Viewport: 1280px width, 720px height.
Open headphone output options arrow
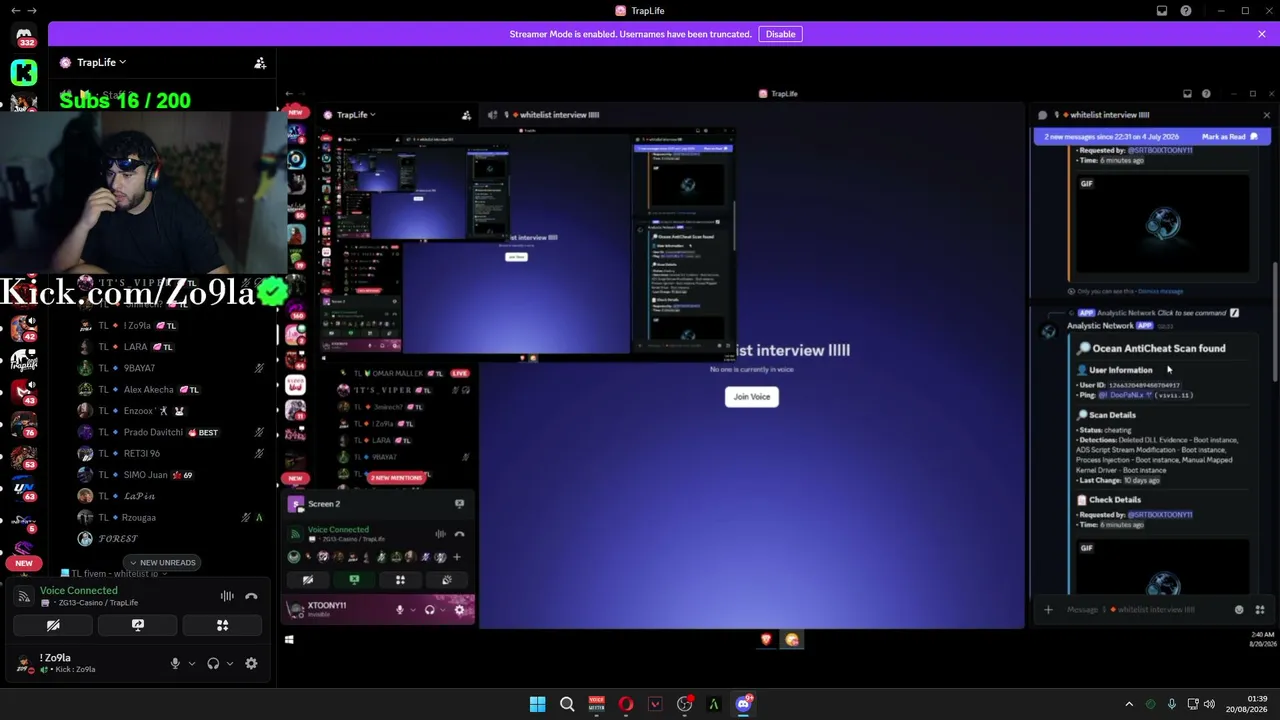pos(230,663)
